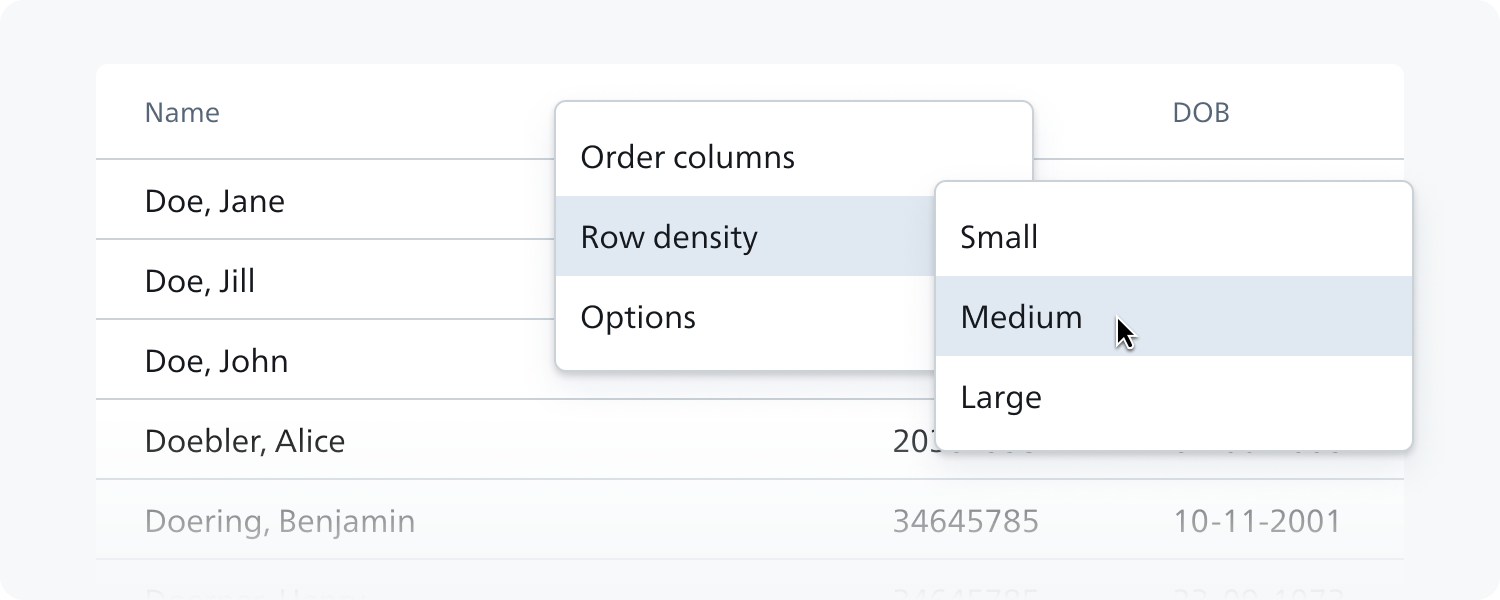The image size is (1500, 600).
Task: Select the Doe, Jill row
Action: tap(325, 280)
